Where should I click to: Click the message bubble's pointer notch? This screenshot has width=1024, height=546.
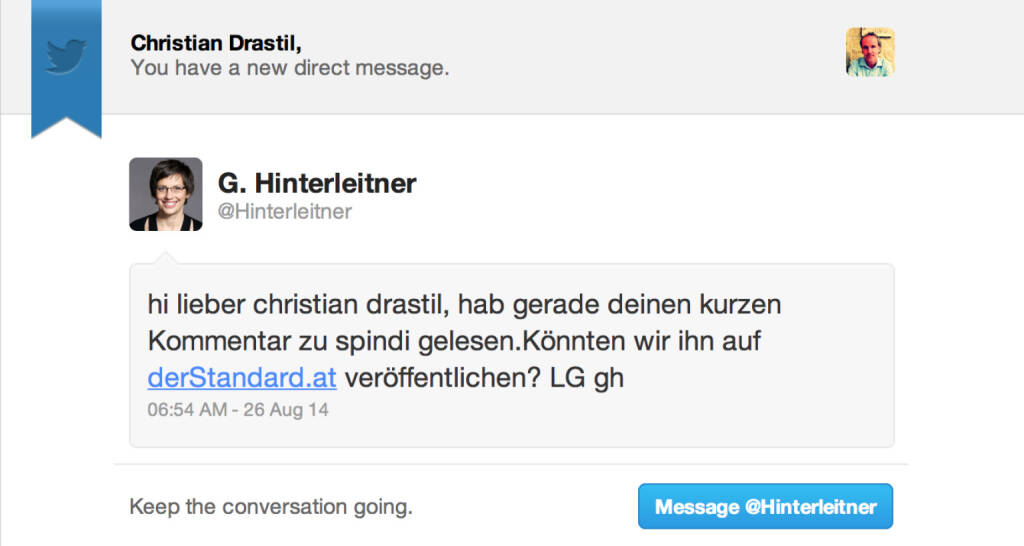(167, 259)
